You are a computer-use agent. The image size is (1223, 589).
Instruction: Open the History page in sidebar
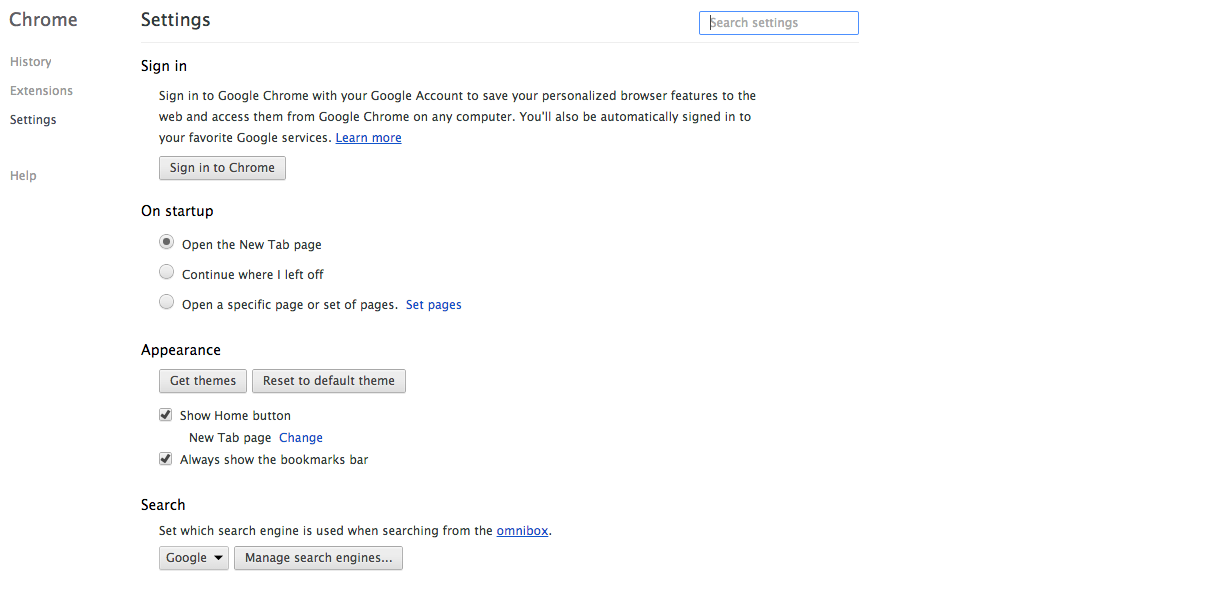30,62
